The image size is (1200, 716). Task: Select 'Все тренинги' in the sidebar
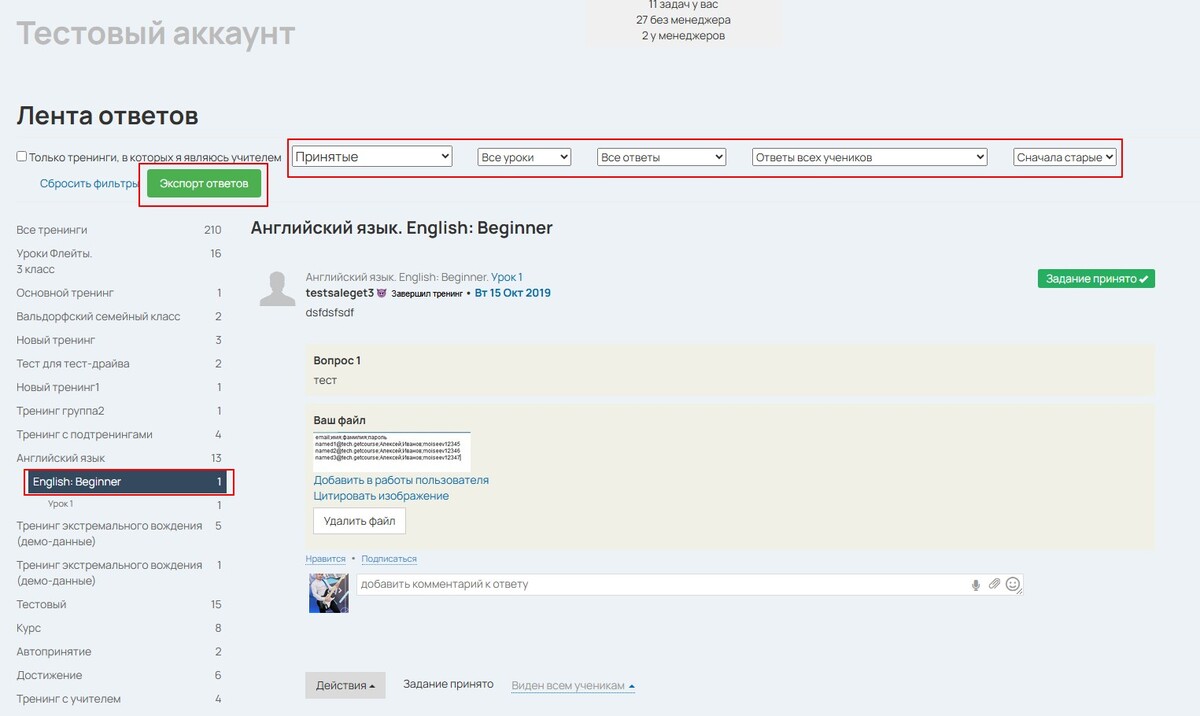52,230
